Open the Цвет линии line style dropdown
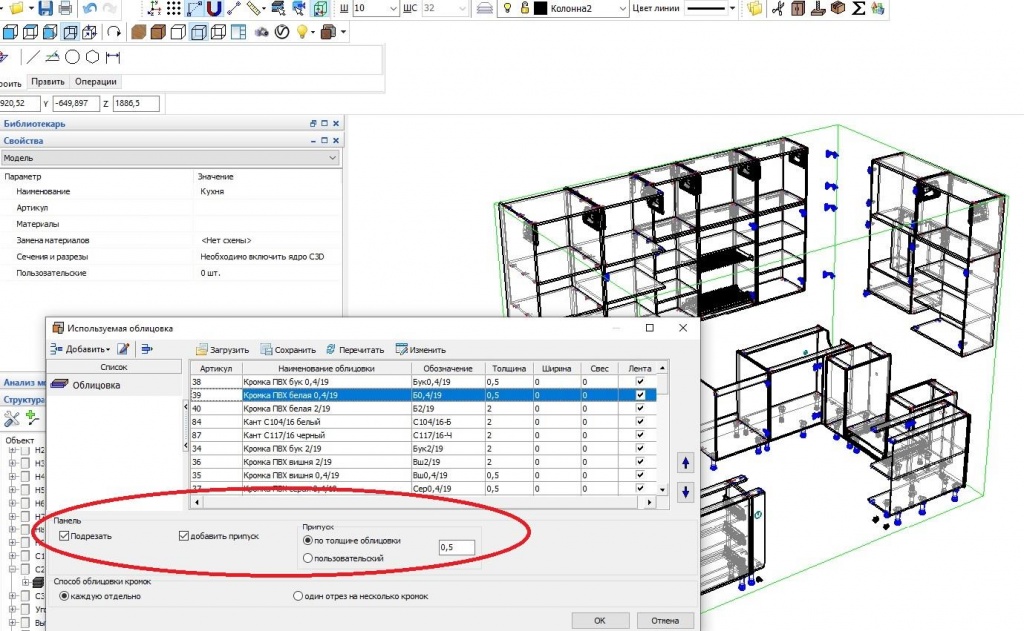This screenshot has width=1024, height=631. point(732,8)
